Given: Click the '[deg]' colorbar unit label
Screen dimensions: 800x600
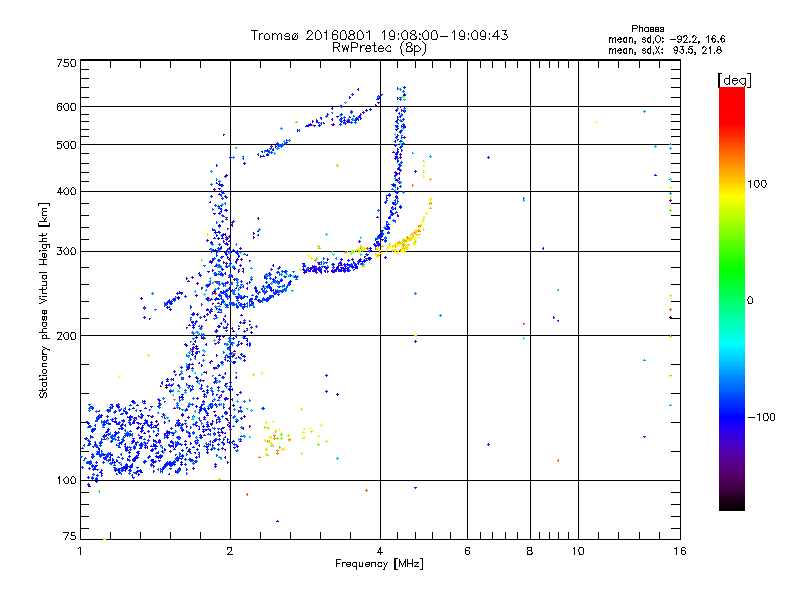Looking at the screenshot, I should coord(734,80).
